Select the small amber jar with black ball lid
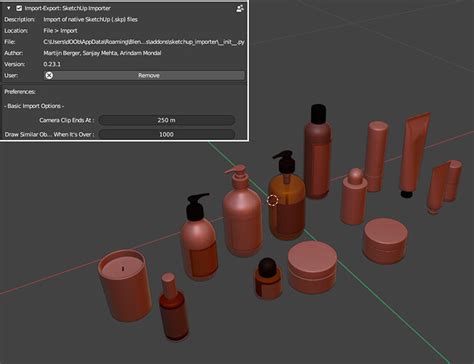 click(x=268, y=278)
